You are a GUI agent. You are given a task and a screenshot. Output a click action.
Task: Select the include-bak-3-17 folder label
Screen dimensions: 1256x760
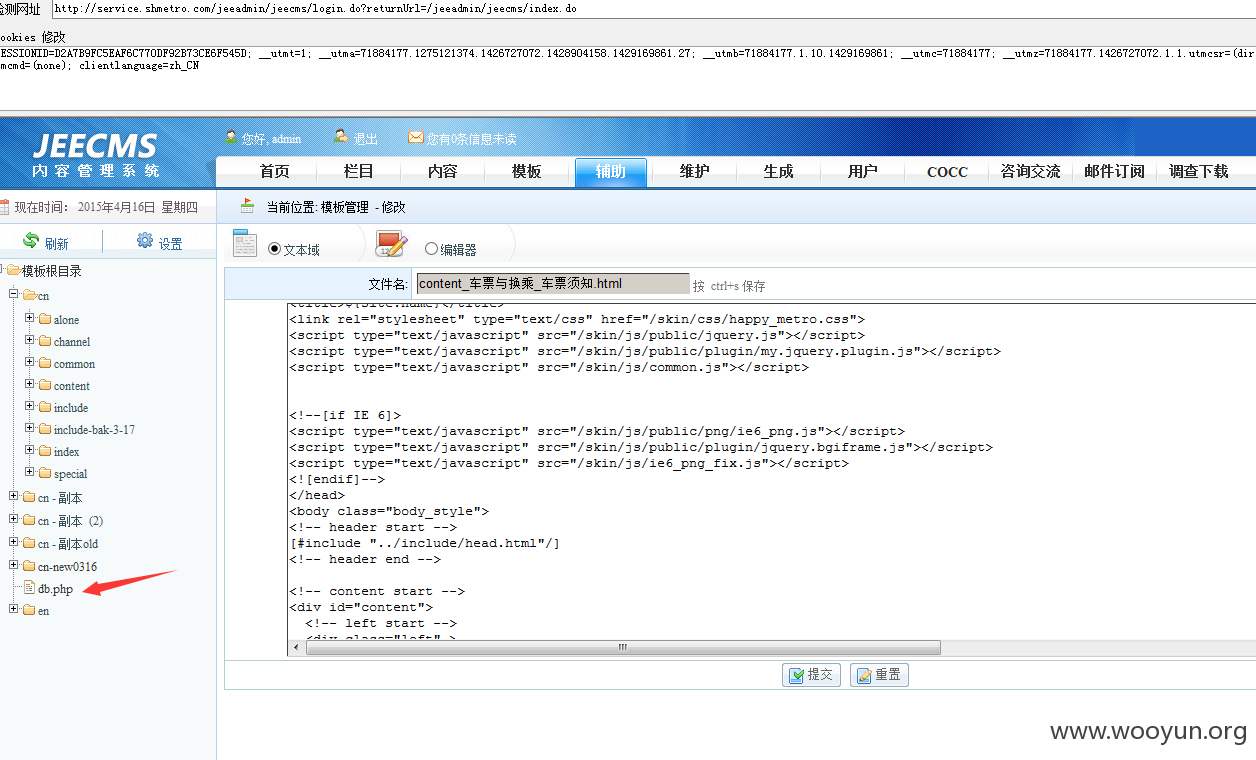94,430
